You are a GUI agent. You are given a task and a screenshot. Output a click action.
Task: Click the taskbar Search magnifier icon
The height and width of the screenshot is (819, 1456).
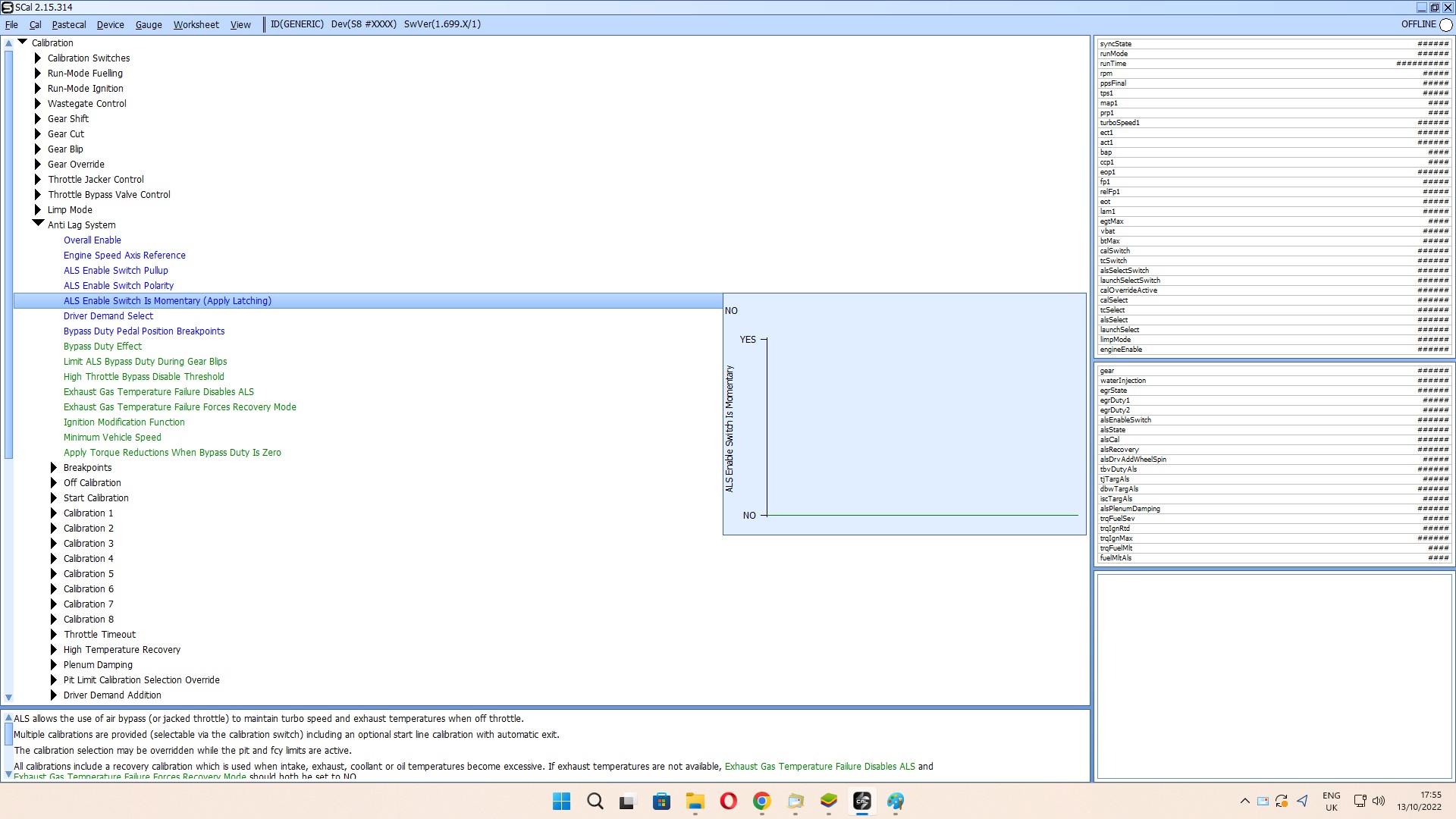pos(595,802)
